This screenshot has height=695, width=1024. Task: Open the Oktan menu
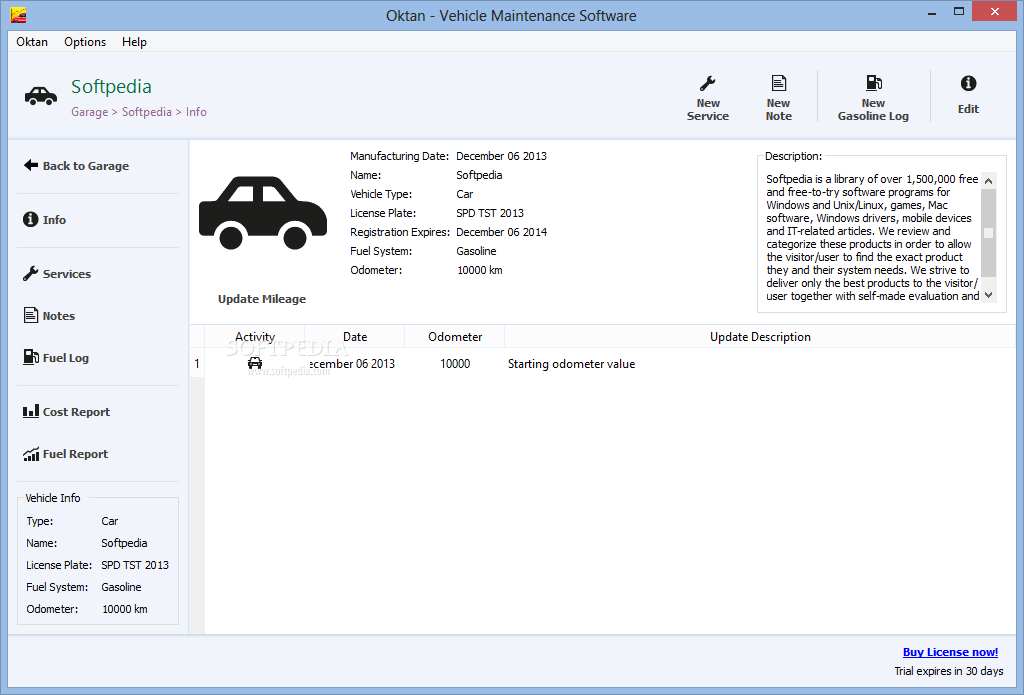pos(32,42)
